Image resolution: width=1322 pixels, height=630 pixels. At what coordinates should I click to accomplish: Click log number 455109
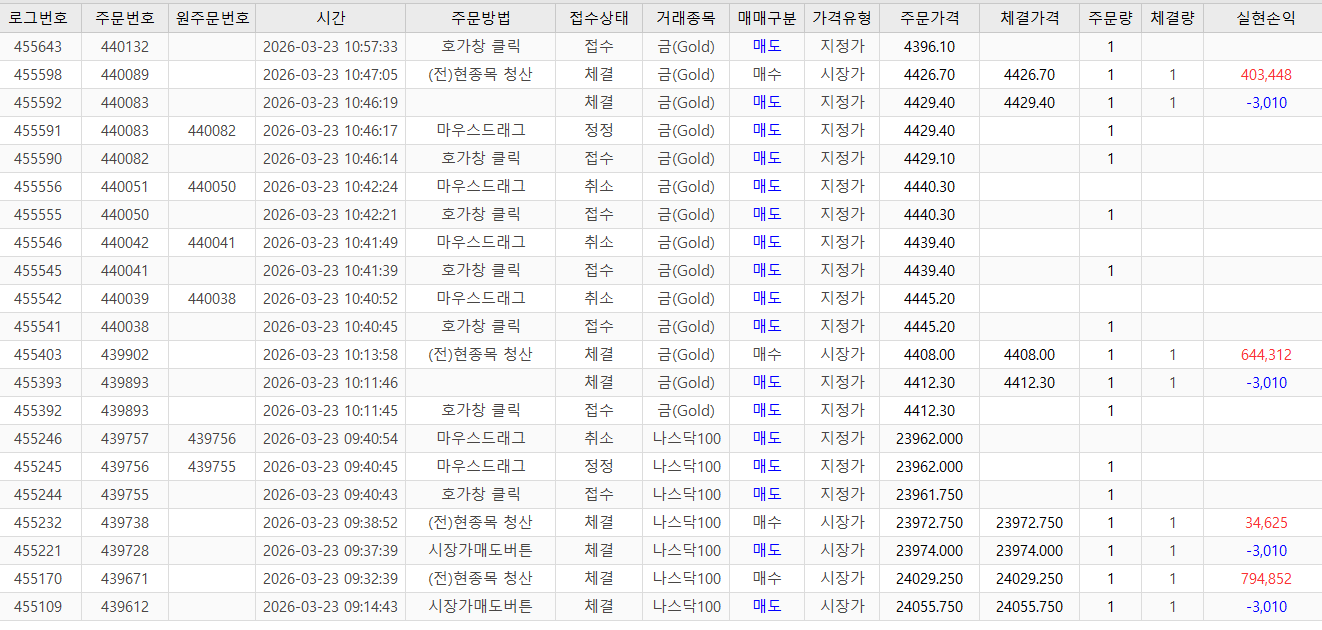point(38,607)
